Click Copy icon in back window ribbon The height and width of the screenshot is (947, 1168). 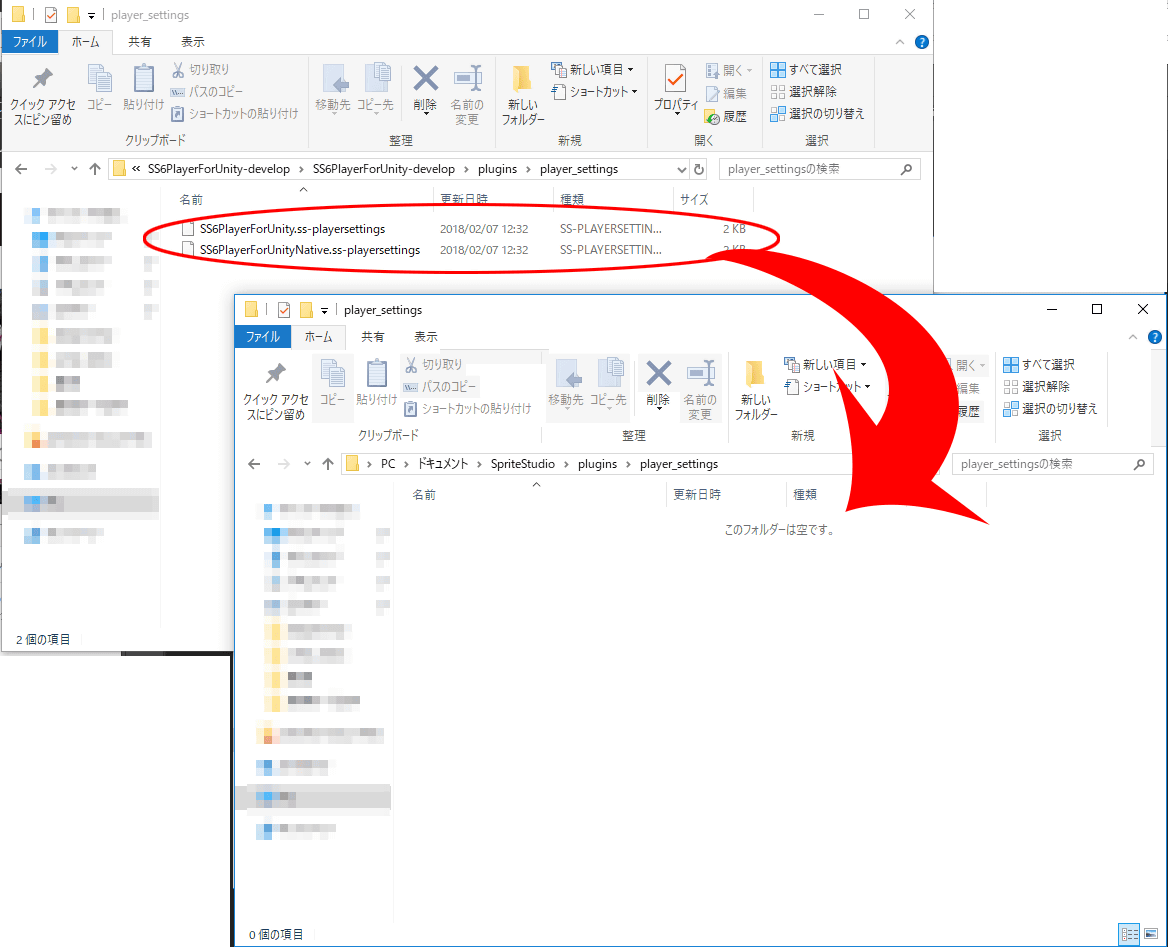[x=99, y=88]
